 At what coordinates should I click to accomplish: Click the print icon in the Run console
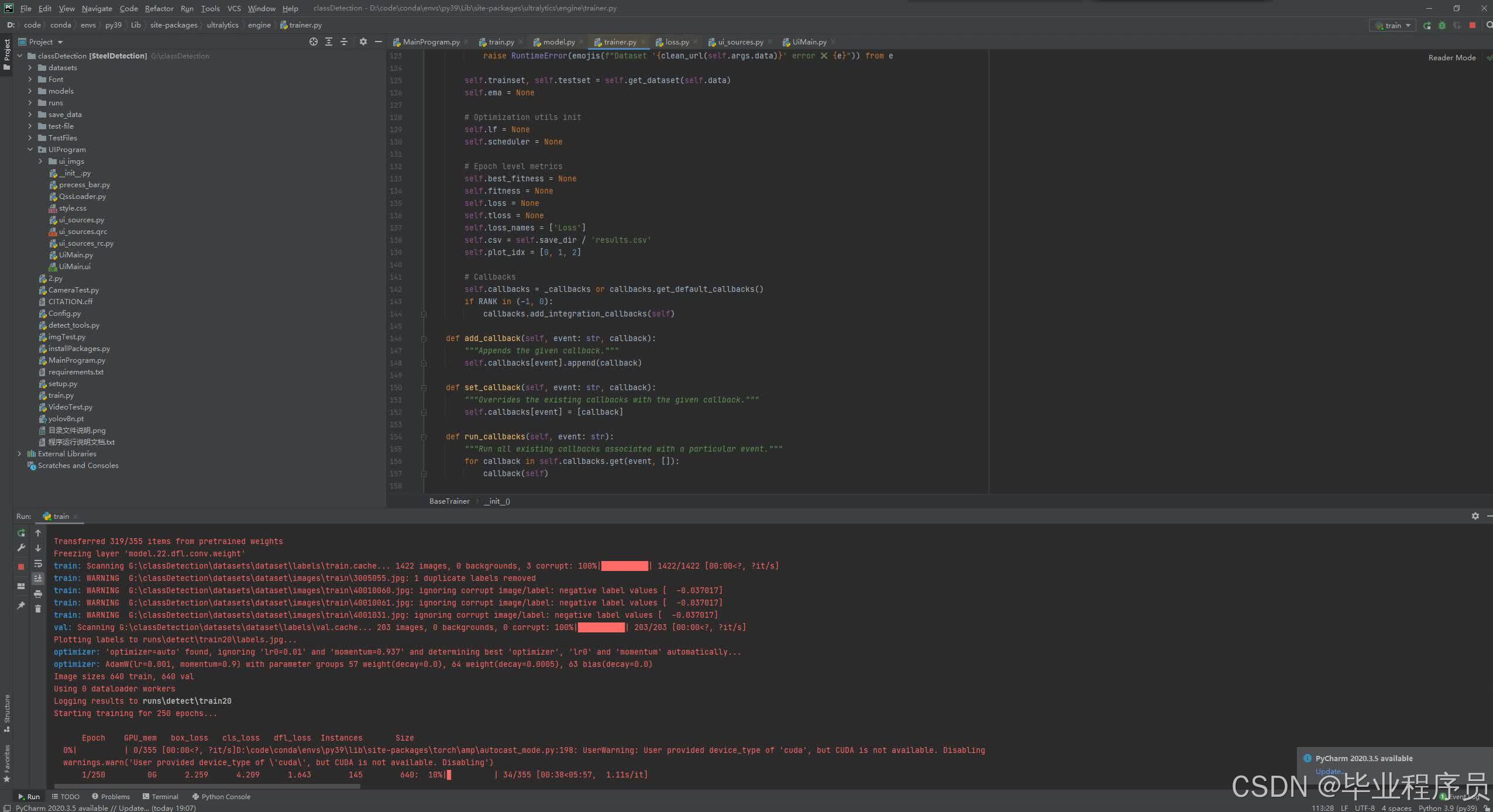38,594
